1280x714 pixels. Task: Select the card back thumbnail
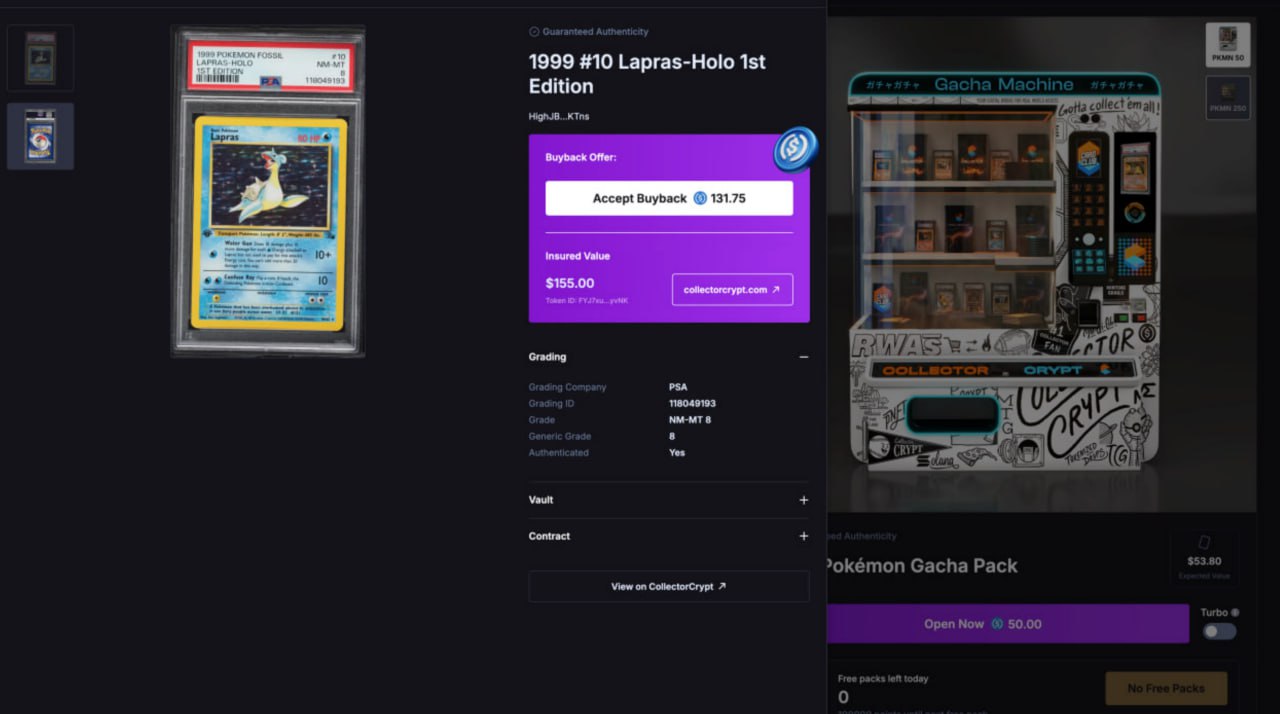click(41, 136)
